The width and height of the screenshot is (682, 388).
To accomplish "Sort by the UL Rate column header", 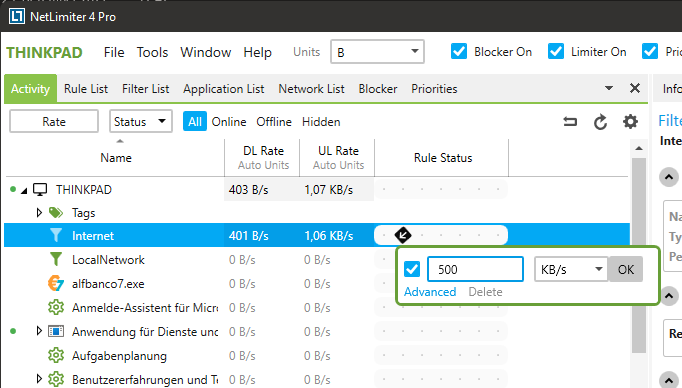I will point(338,157).
